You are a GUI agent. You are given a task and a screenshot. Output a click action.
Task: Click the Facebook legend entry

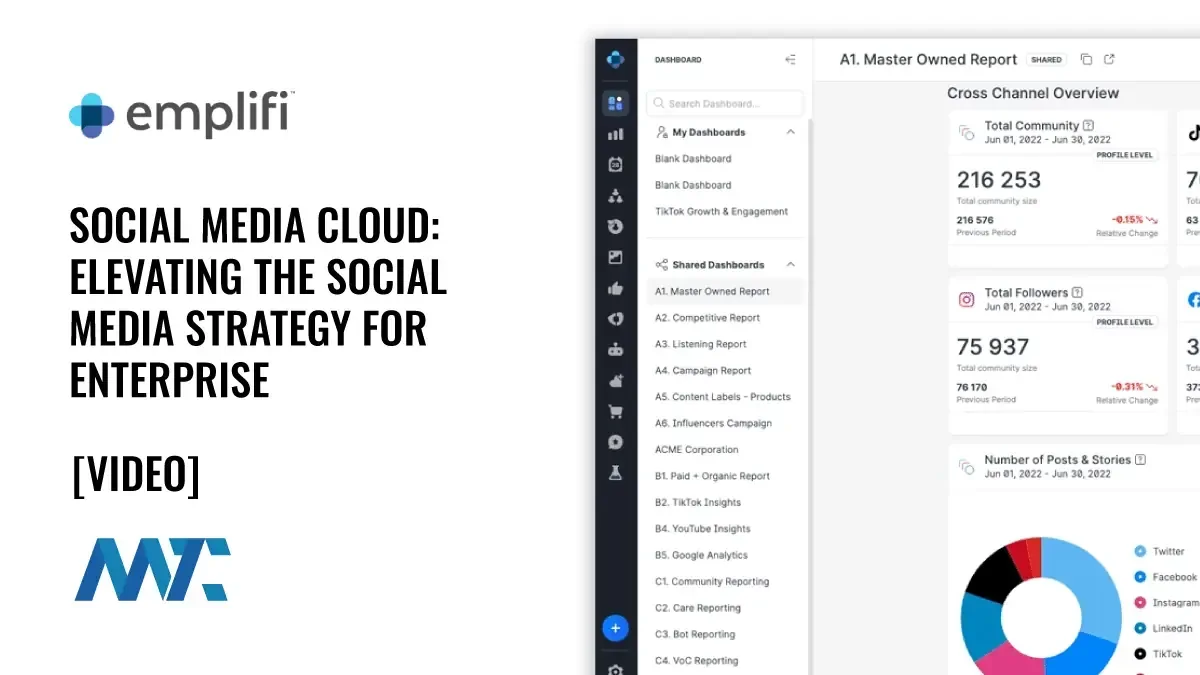(1165, 577)
